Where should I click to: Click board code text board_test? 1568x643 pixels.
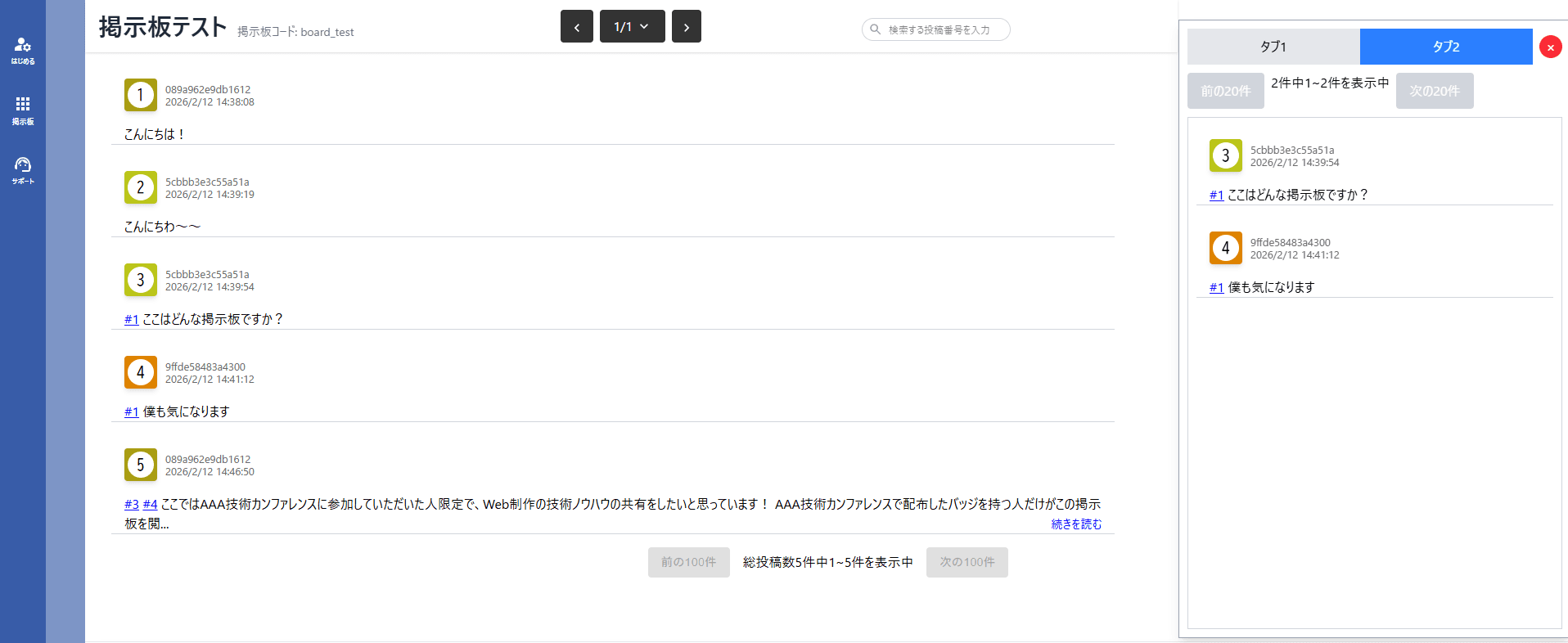tap(327, 32)
